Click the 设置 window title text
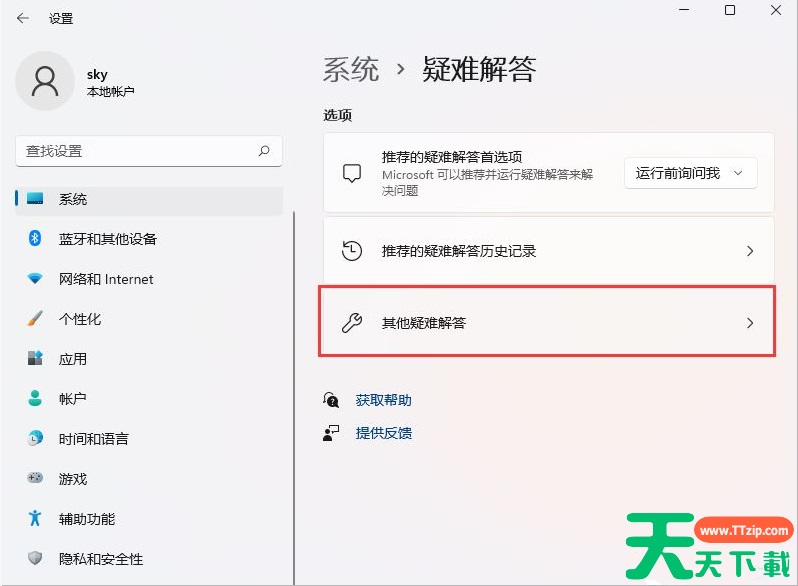 coord(61,19)
